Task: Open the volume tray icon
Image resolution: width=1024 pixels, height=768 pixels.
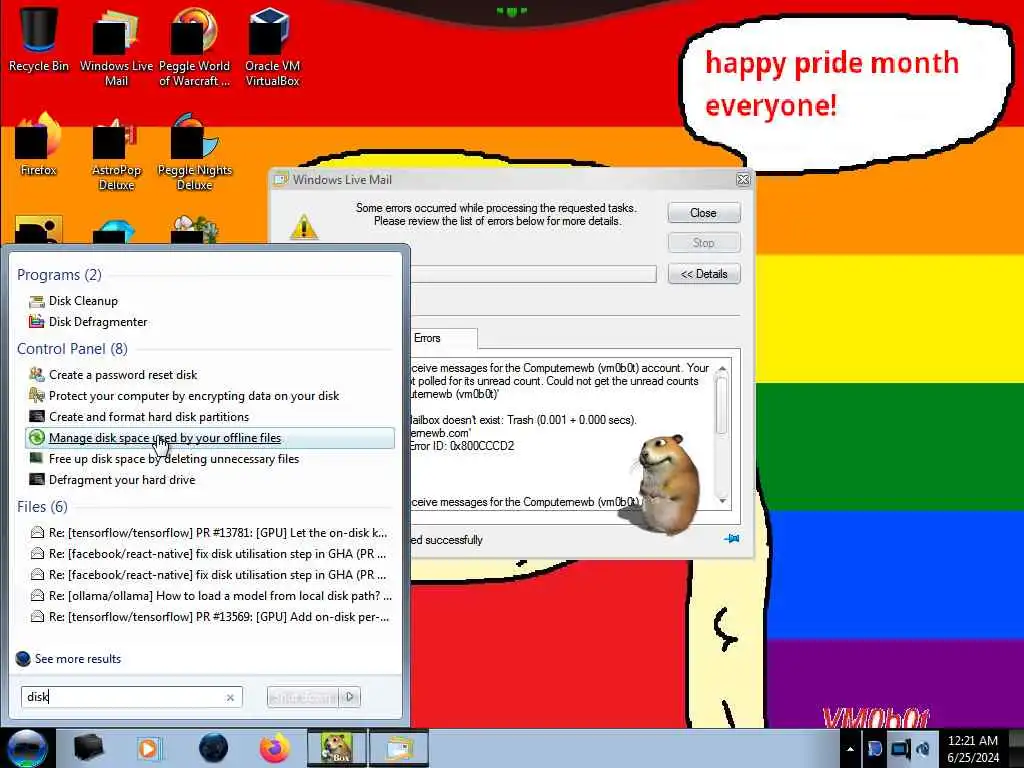Action: pyautogui.click(x=923, y=749)
